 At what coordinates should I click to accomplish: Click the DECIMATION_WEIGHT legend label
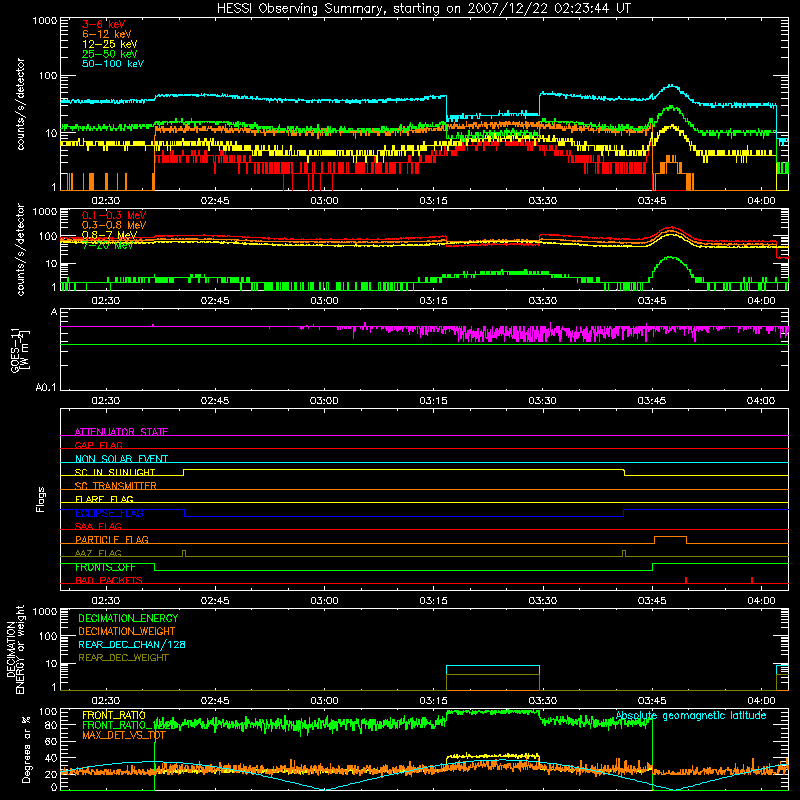(127, 631)
